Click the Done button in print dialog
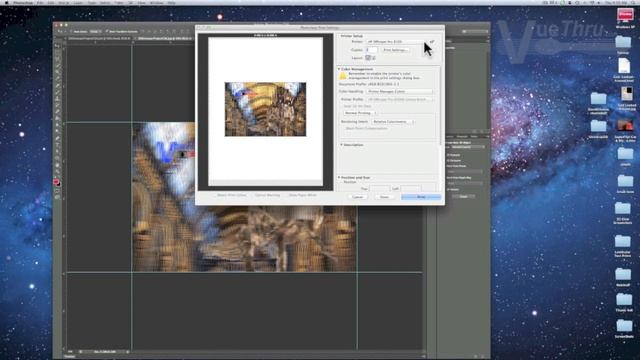 coord(384,197)
